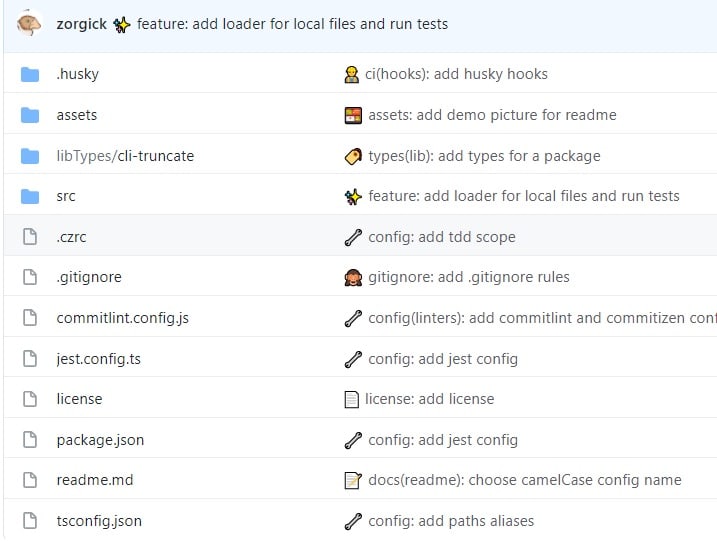Viewport: 717px width, 541px height.
Task: Open commit 'docs(readme): choose camelCase config name'
Action: coord(524,480)
